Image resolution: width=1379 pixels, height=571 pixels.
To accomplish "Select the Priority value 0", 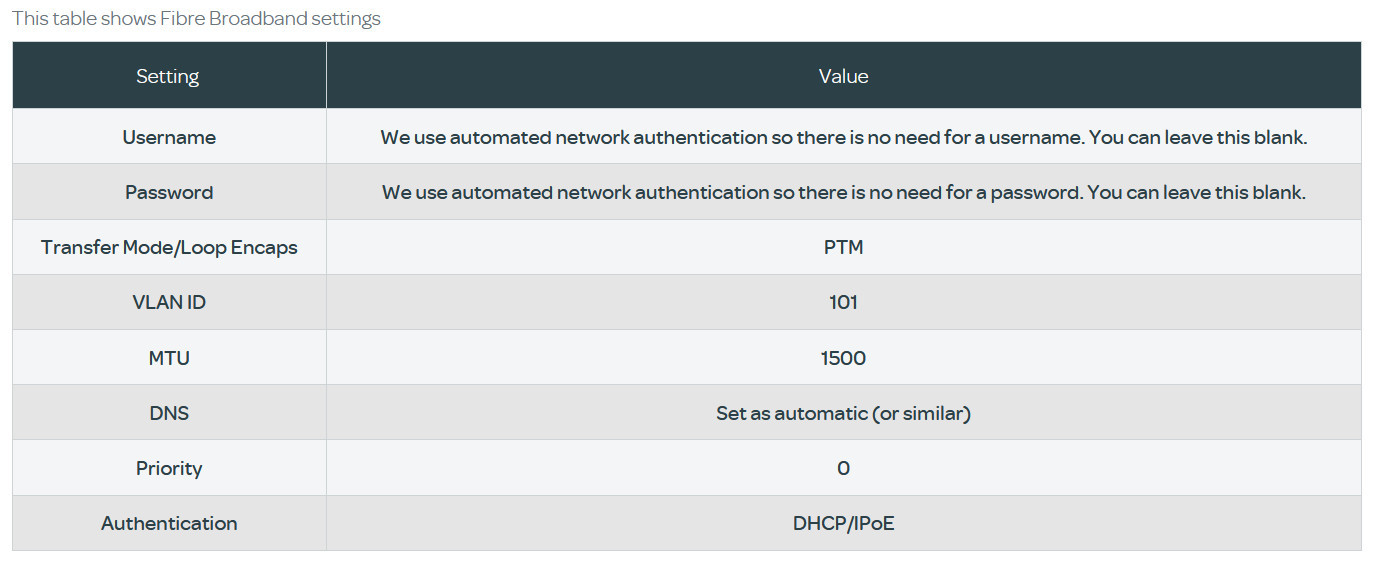I will 843,468.
